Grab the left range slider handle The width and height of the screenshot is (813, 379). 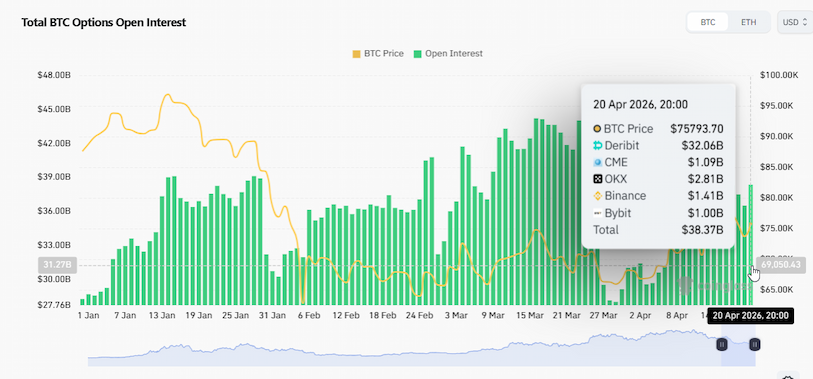click(722, 344)
